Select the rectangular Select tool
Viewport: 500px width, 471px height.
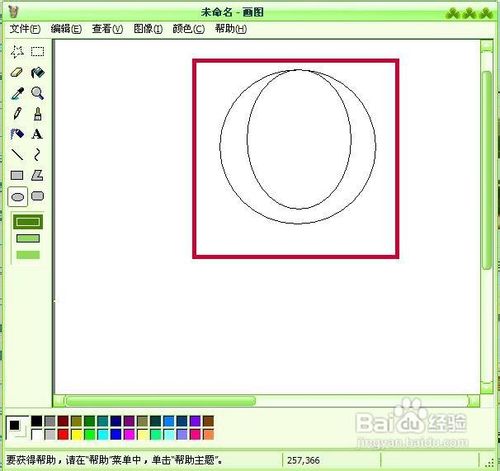[x=37, y=52]
